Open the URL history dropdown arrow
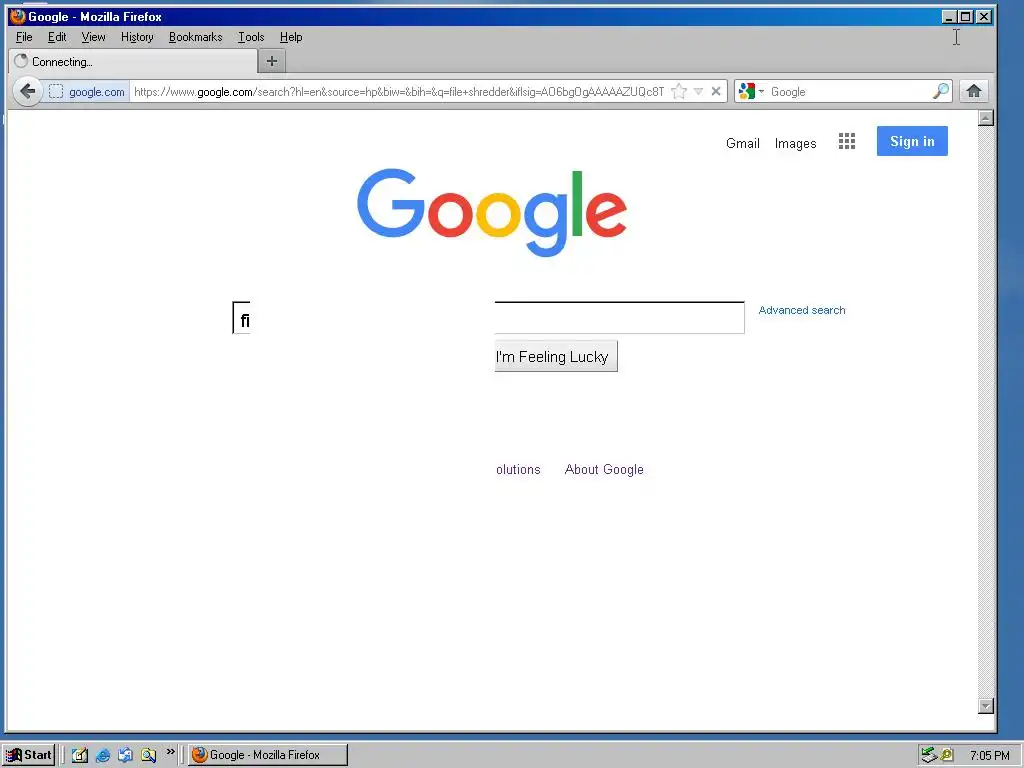Screen dimensions: 1024x768 pyautogui.click(x=698, y=91)
